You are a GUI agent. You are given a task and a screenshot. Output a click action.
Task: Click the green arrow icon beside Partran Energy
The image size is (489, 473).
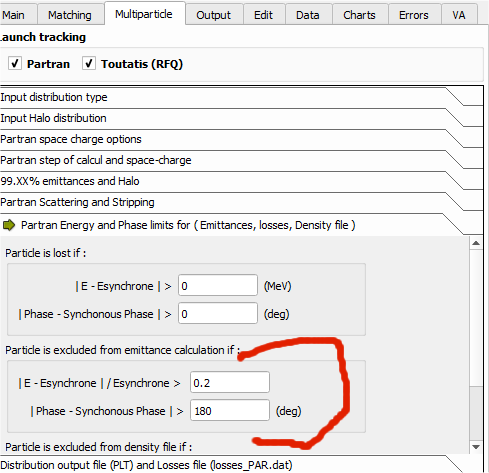click(x=9, y=225)
